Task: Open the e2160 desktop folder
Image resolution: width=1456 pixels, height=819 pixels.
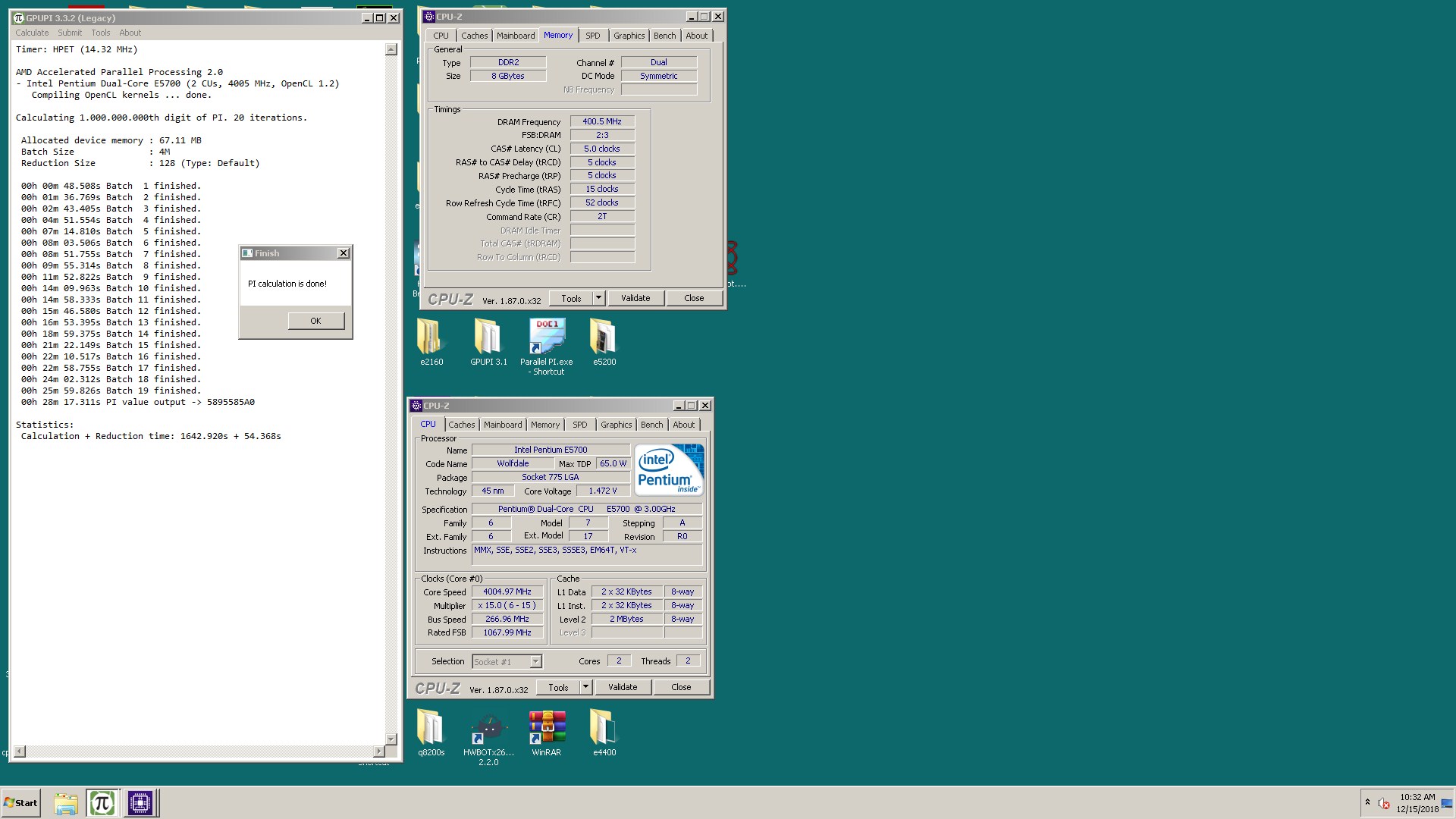Action: 431,342
